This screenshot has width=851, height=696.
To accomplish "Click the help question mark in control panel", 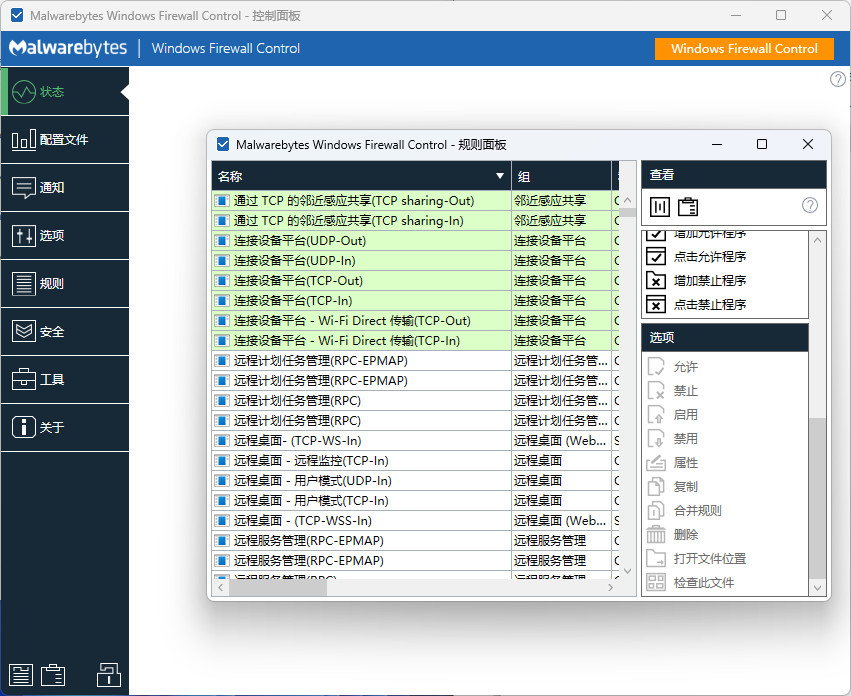I will [838, 79].
